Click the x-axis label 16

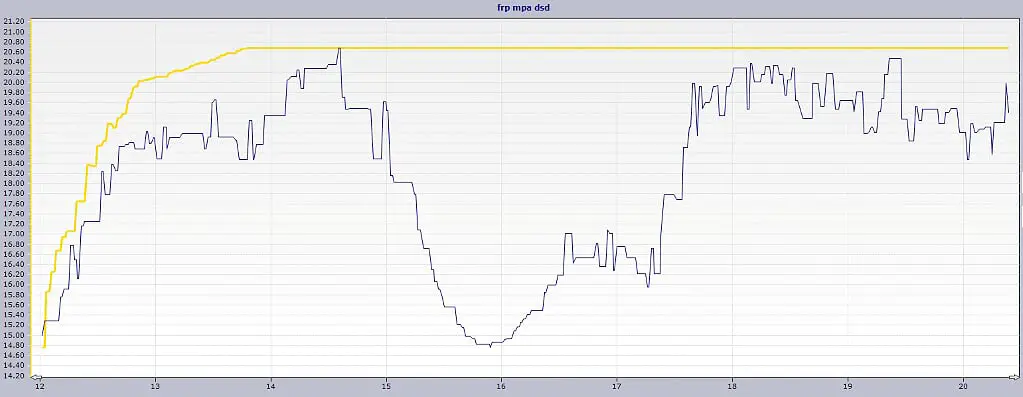tap(502, 387)
